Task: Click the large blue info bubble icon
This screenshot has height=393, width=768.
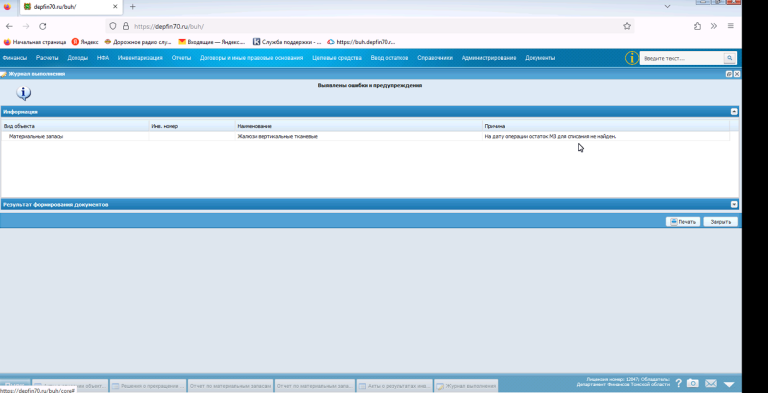Action: pyautogui.click(x=24, y=93)
